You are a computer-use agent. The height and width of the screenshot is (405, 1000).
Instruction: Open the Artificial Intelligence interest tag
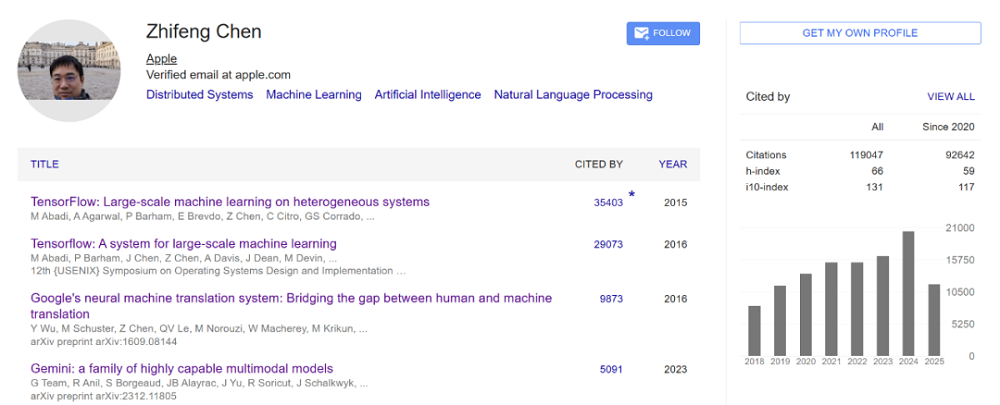(427, 95)
